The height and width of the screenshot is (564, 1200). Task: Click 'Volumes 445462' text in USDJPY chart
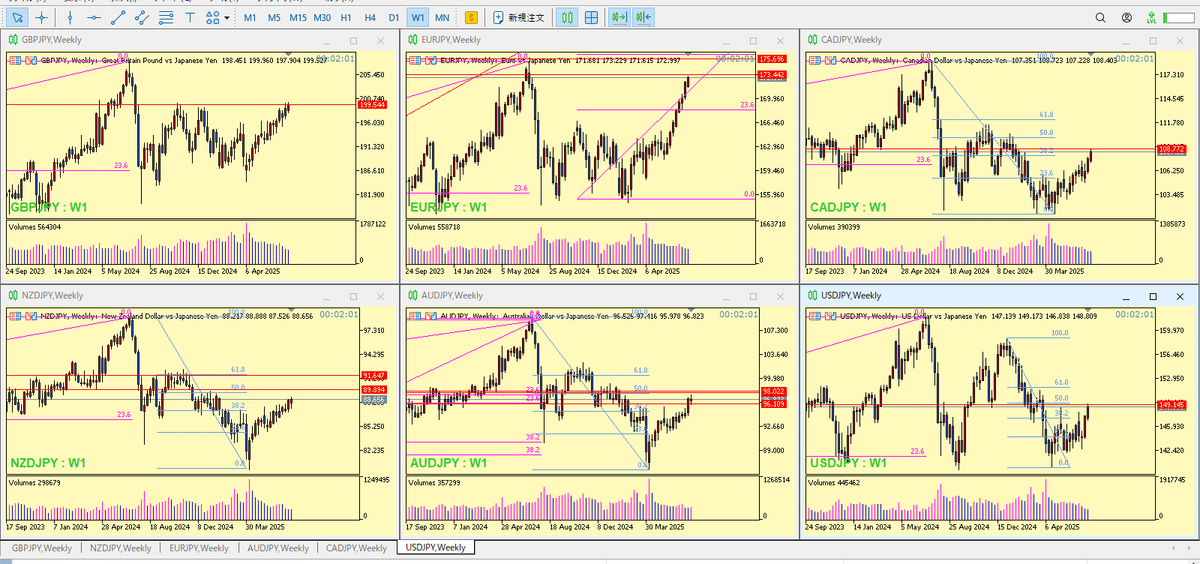click(835, 483)
